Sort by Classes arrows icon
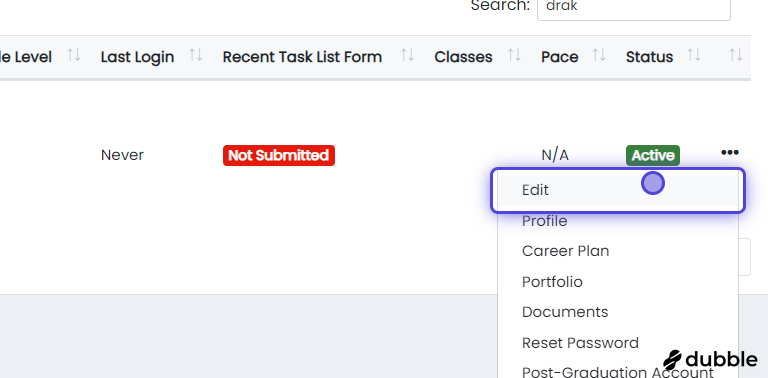Image resolution: width=768 pixels, height=378 pixels. 514,55
